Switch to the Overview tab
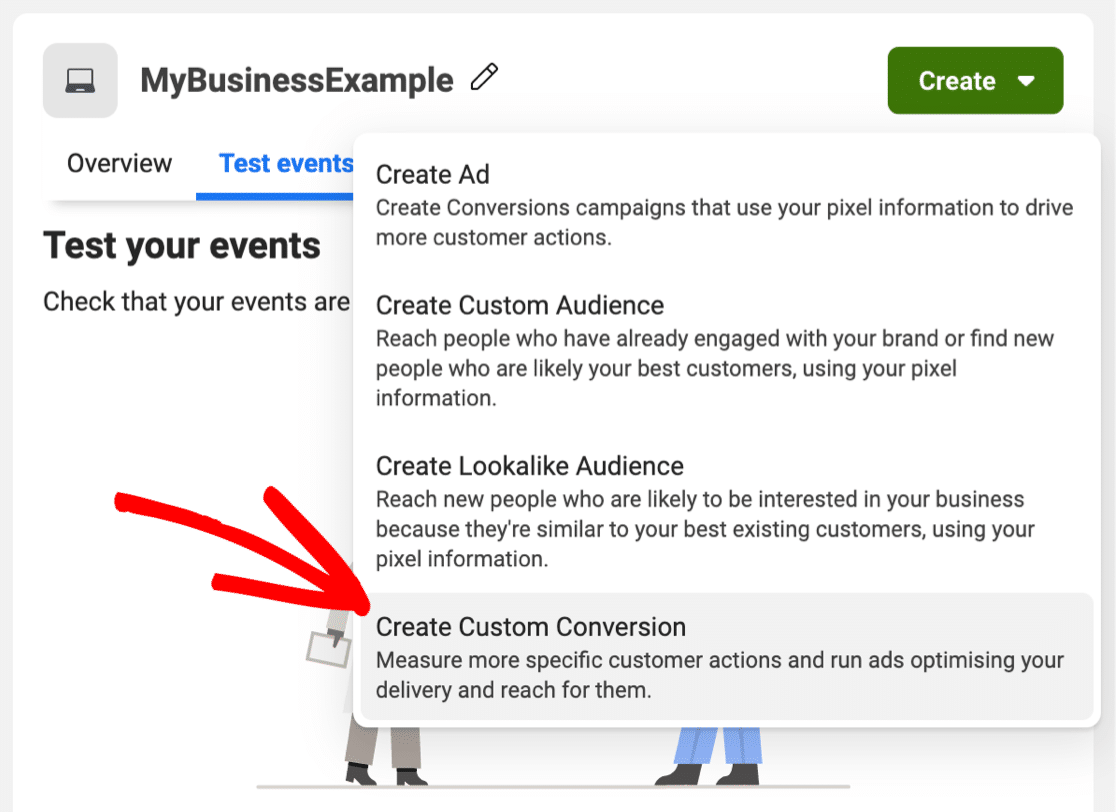This screenshot has height=812, width=1116. (x=119, y=163)
